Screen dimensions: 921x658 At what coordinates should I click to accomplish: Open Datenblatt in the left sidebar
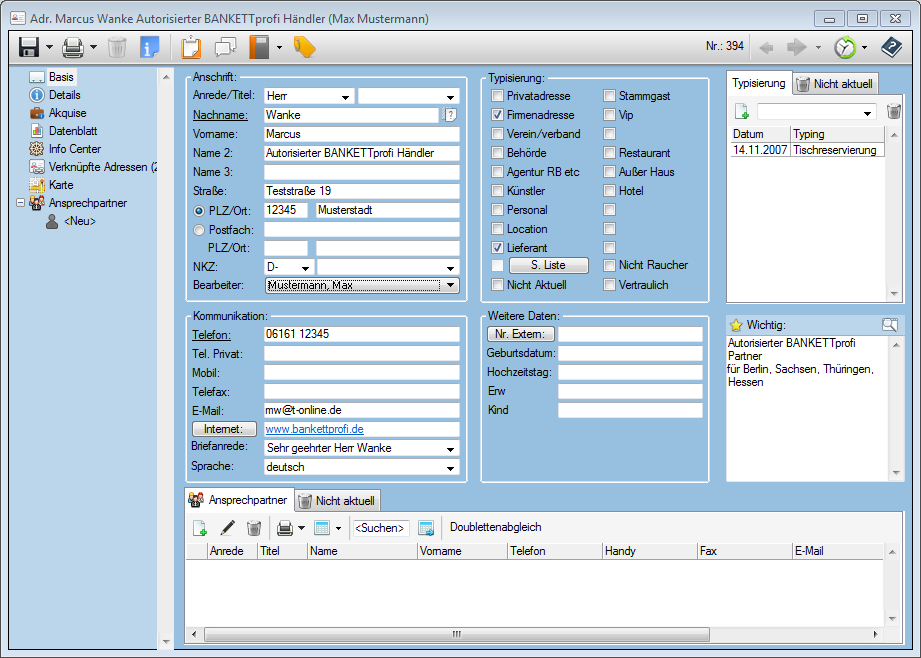click(73, 131)
